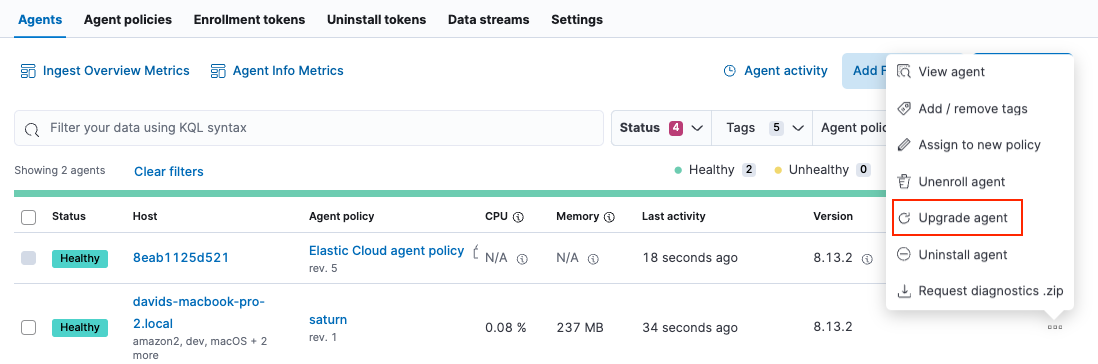Image resolution: width=1098 pixels, height=364 pixels.
Task: Click the Host column header
Action: pos(145,216)
